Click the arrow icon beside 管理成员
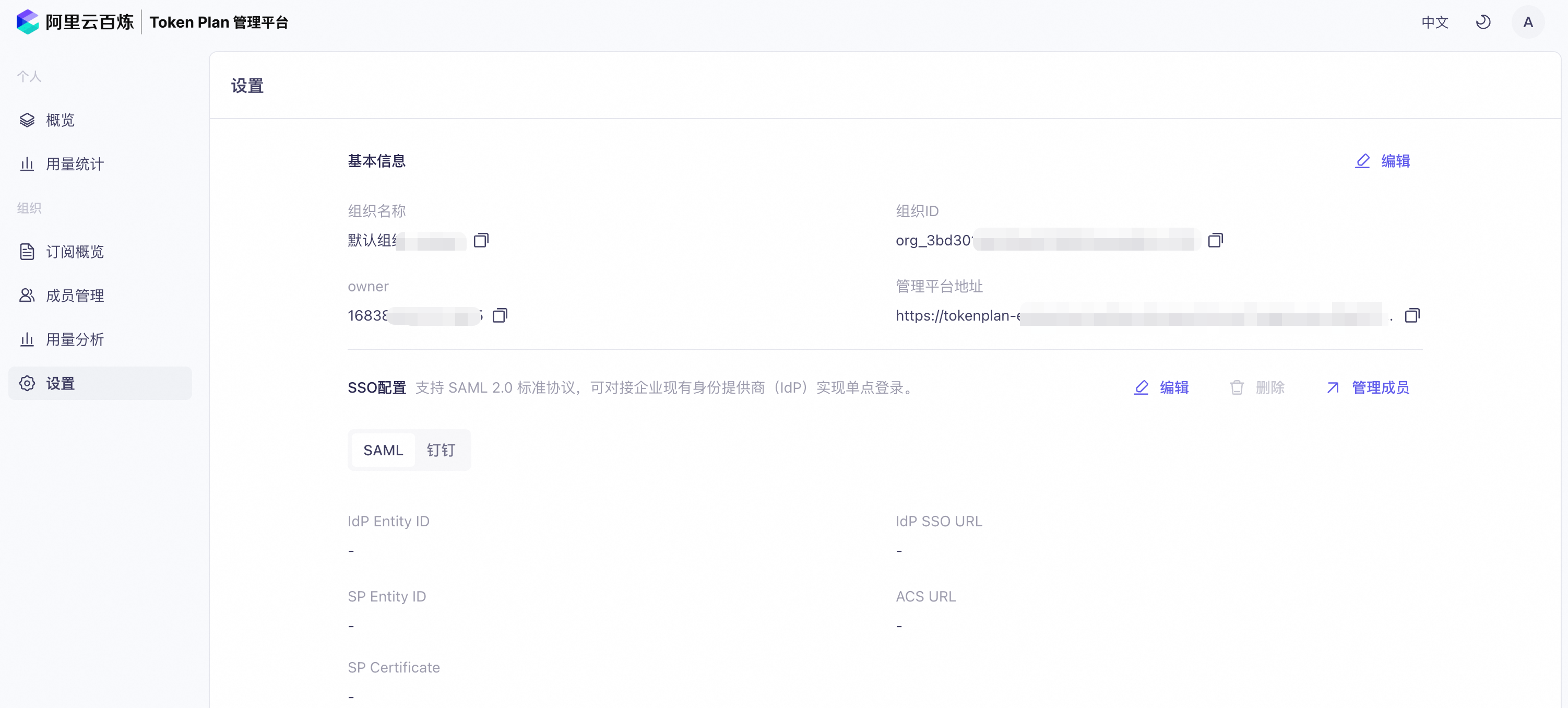 click(x=1333, y=387)
